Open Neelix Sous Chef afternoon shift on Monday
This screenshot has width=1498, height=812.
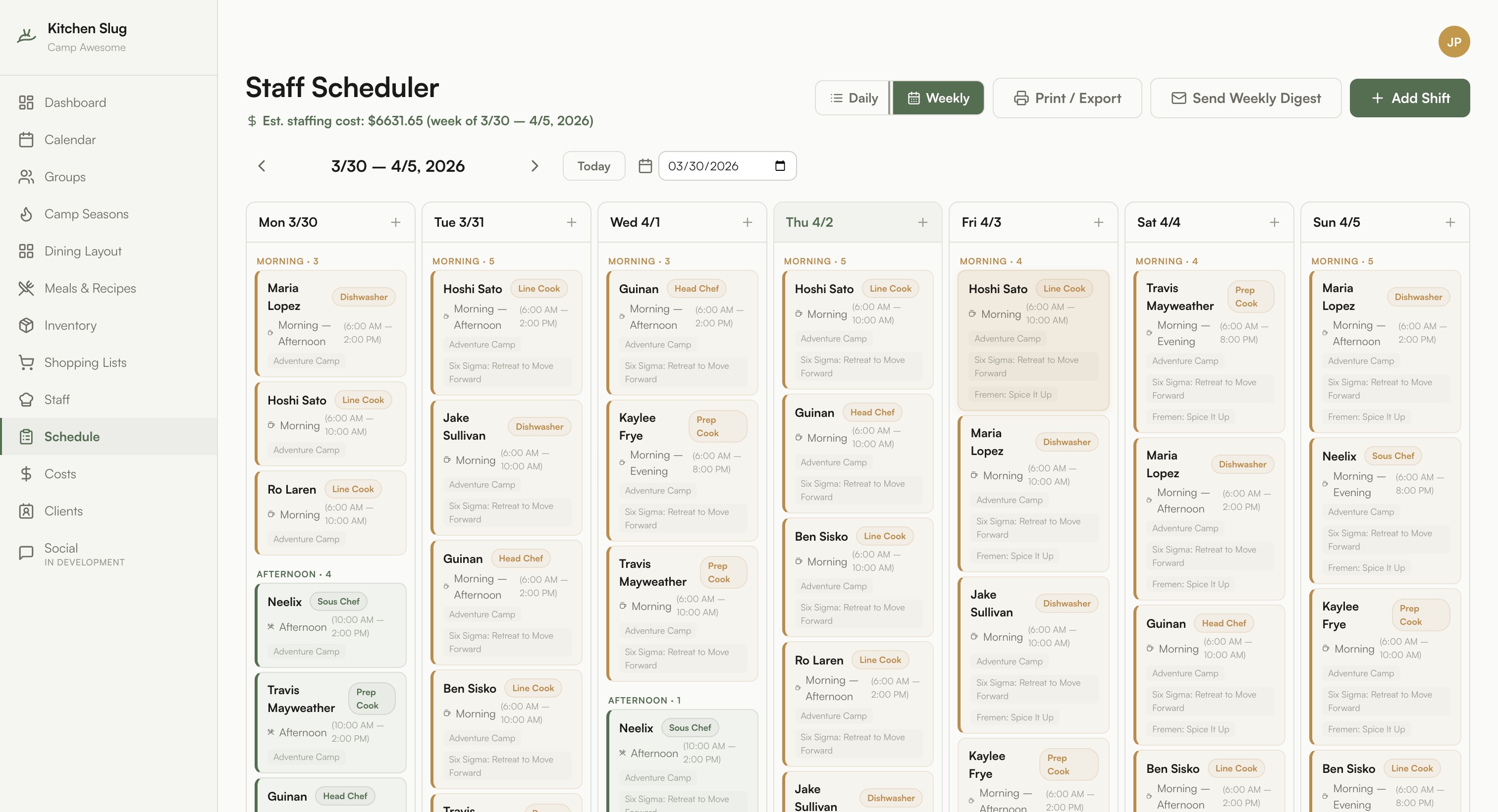coord(330,625)
